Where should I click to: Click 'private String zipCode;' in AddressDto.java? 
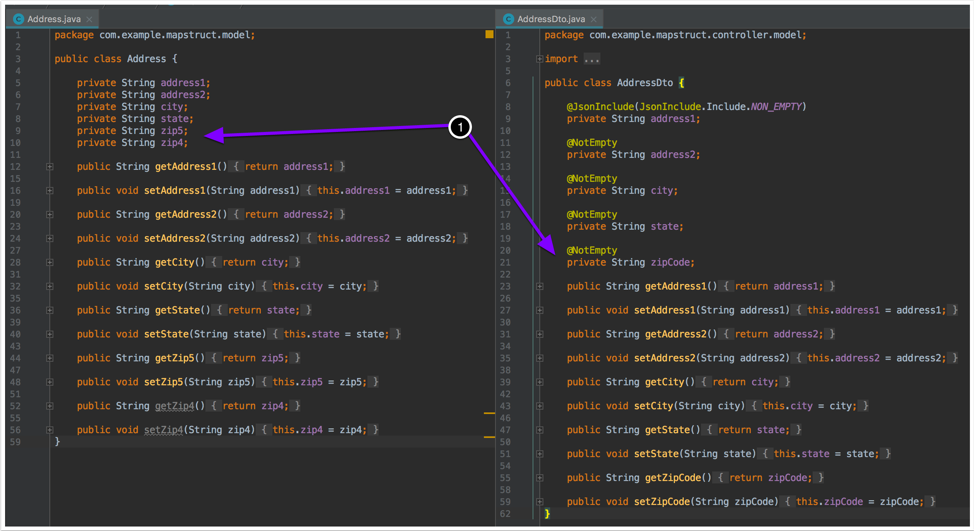coord(630,262)
